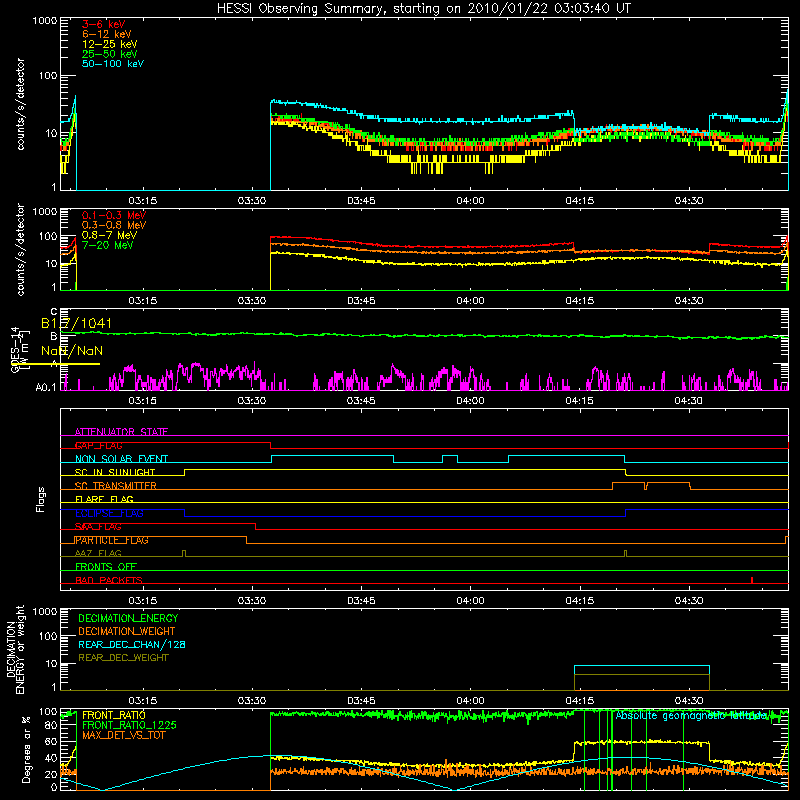Click the Flags axis title
Image resolution: width=800 pixels, height=800 pixels.
tap(41, 499)
